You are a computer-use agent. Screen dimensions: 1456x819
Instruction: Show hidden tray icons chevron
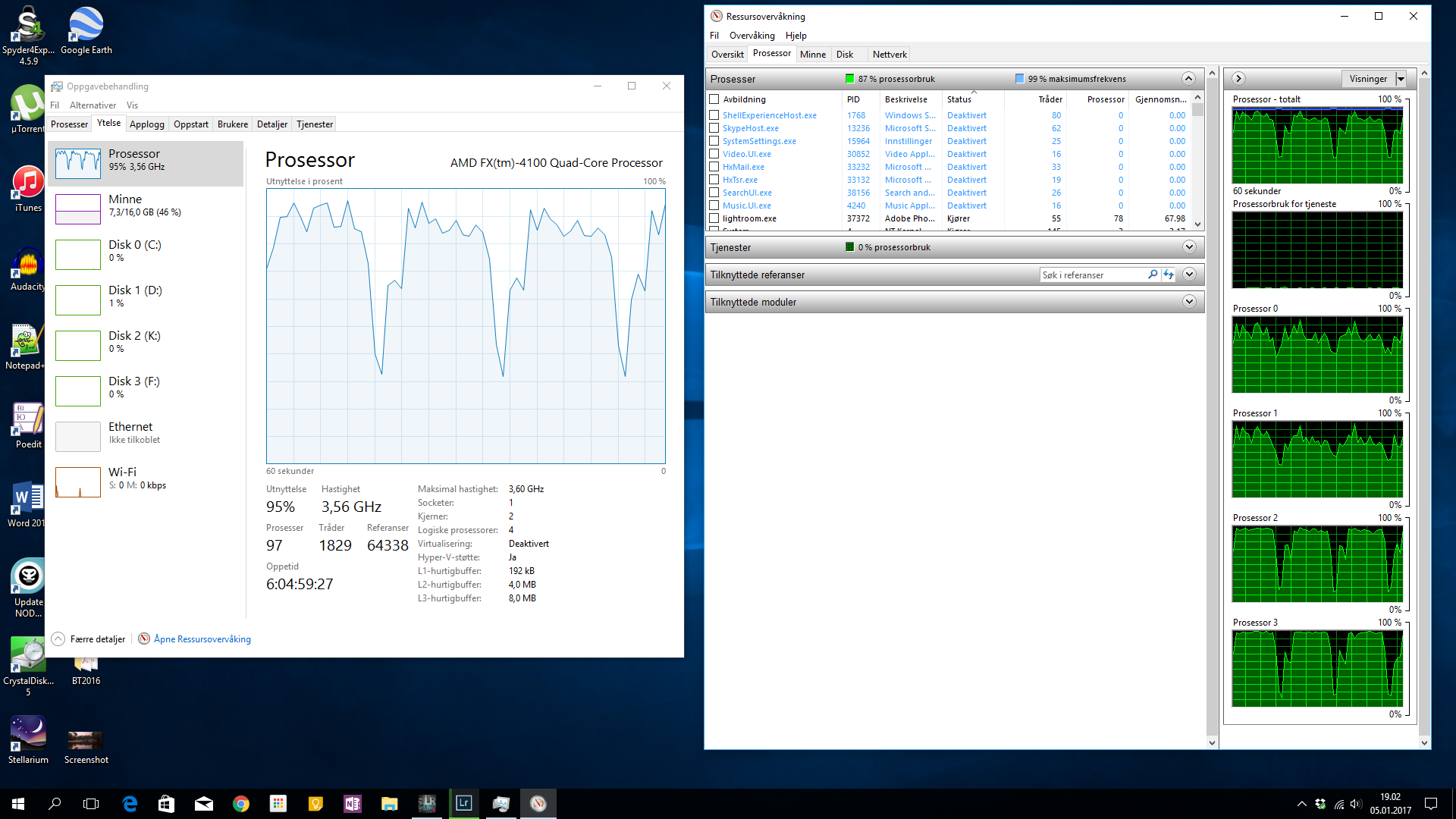[x=1301, y=804]
